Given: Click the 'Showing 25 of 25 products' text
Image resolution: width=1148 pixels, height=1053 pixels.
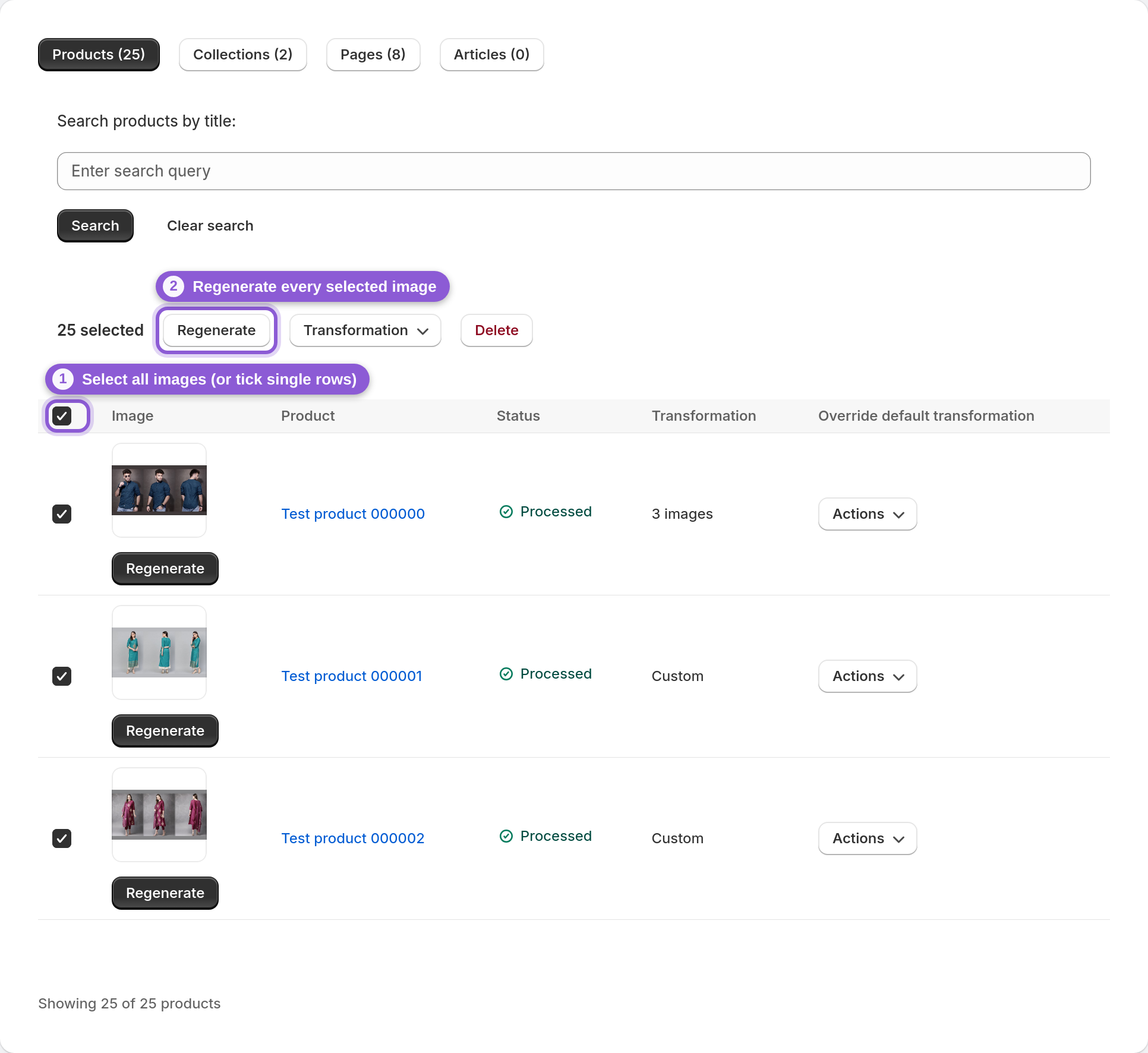Looking at the screenshot, I should [130, 1004].
